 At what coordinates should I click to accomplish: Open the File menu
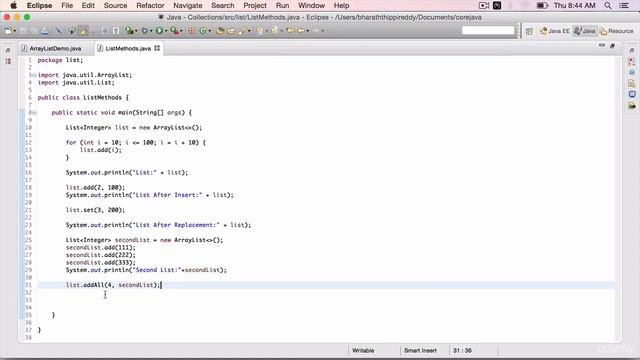67,5
